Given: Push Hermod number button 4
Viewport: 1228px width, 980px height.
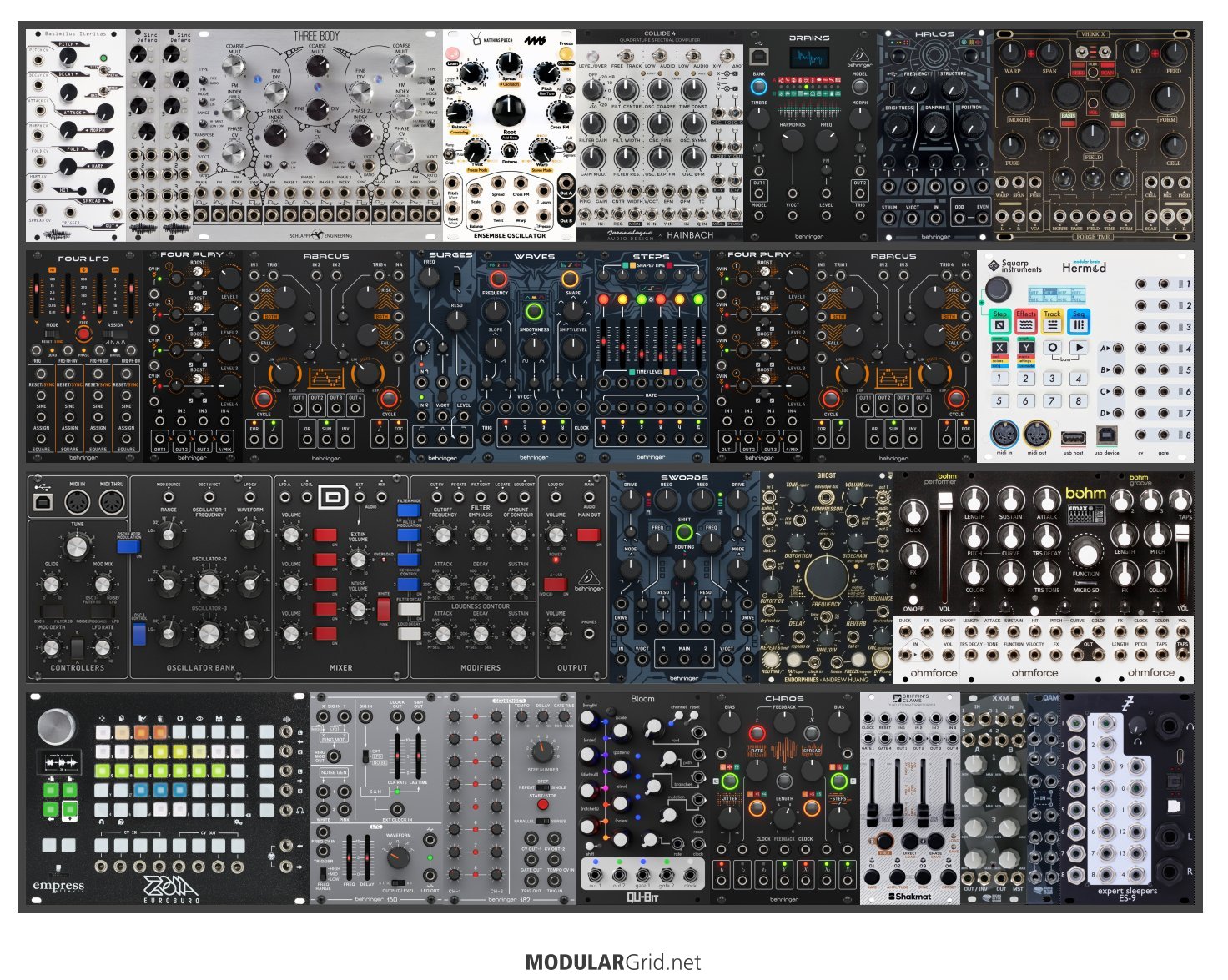Looking at the screenshot, I should pos(1079,378).
